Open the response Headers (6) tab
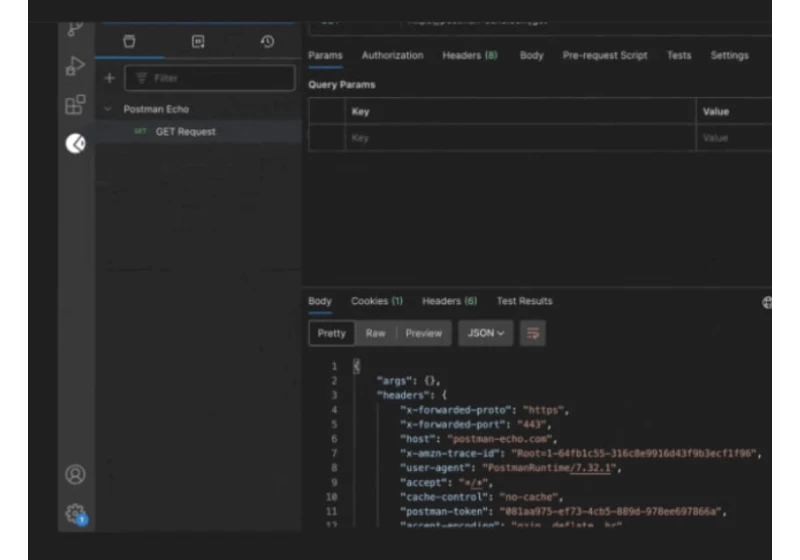Screen dimensions: 800x560 (449, 301)
